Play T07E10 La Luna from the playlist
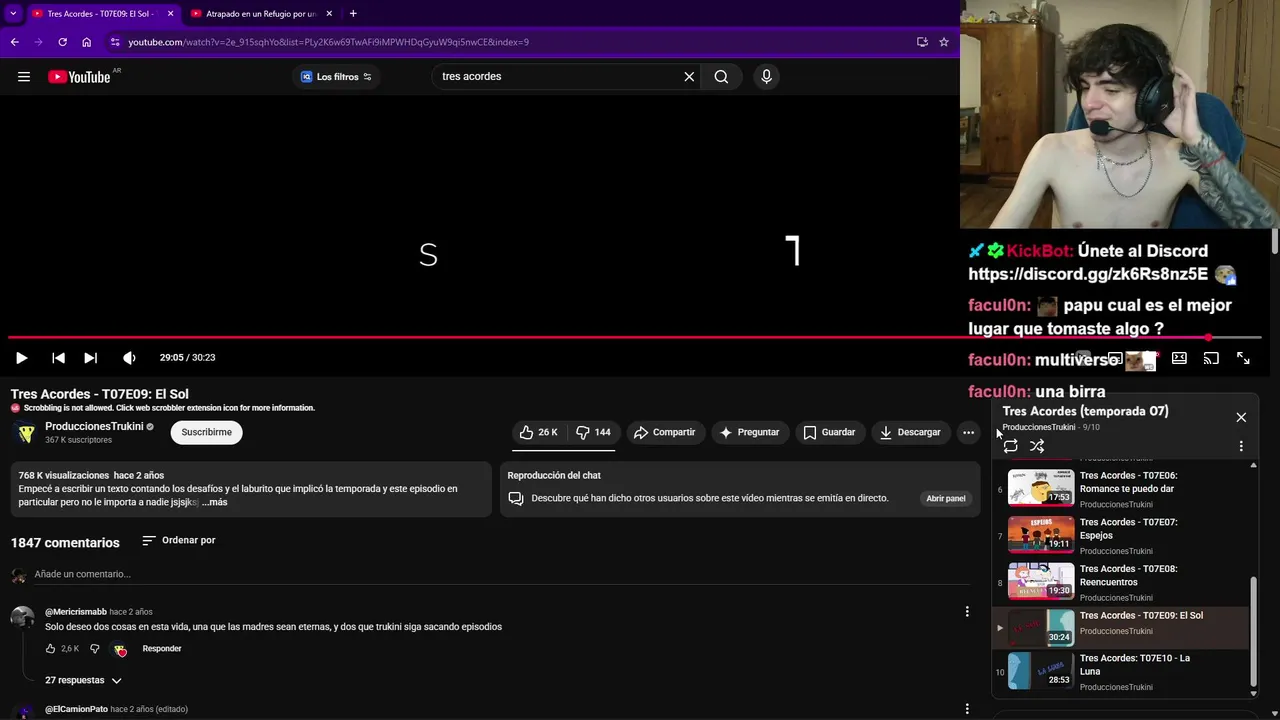 [x=1120, y=671]
